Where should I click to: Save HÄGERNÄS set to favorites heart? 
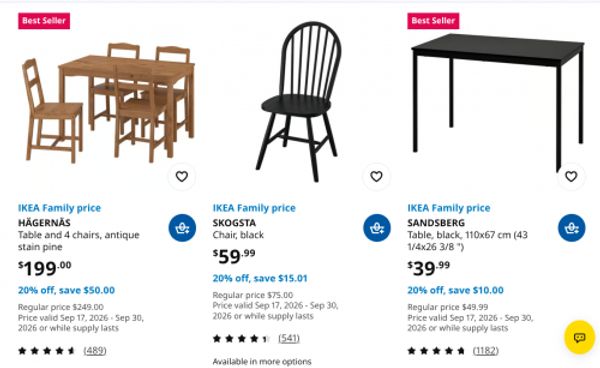[x=182, y=176]
